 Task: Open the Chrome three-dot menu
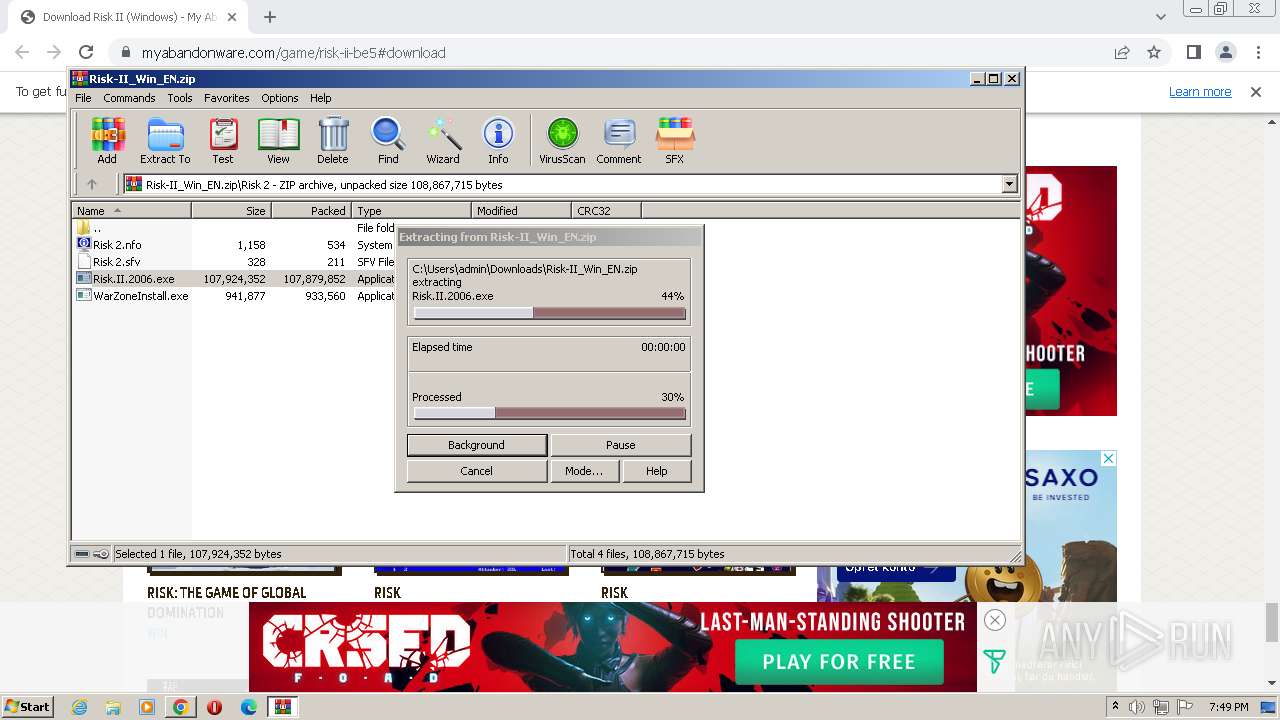[x=1258, y=52]
